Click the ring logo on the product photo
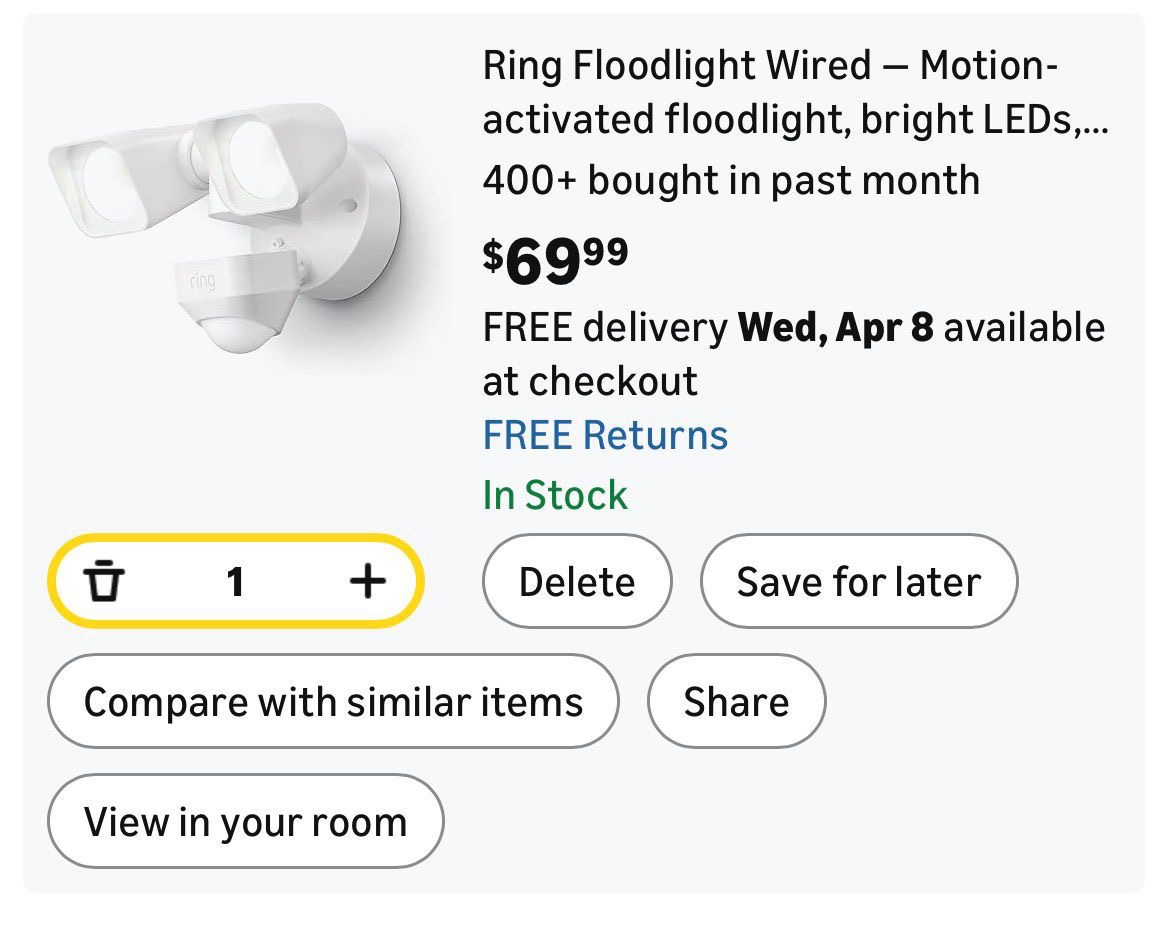This screenshot has width=1169, height=926. coord(196,281)
